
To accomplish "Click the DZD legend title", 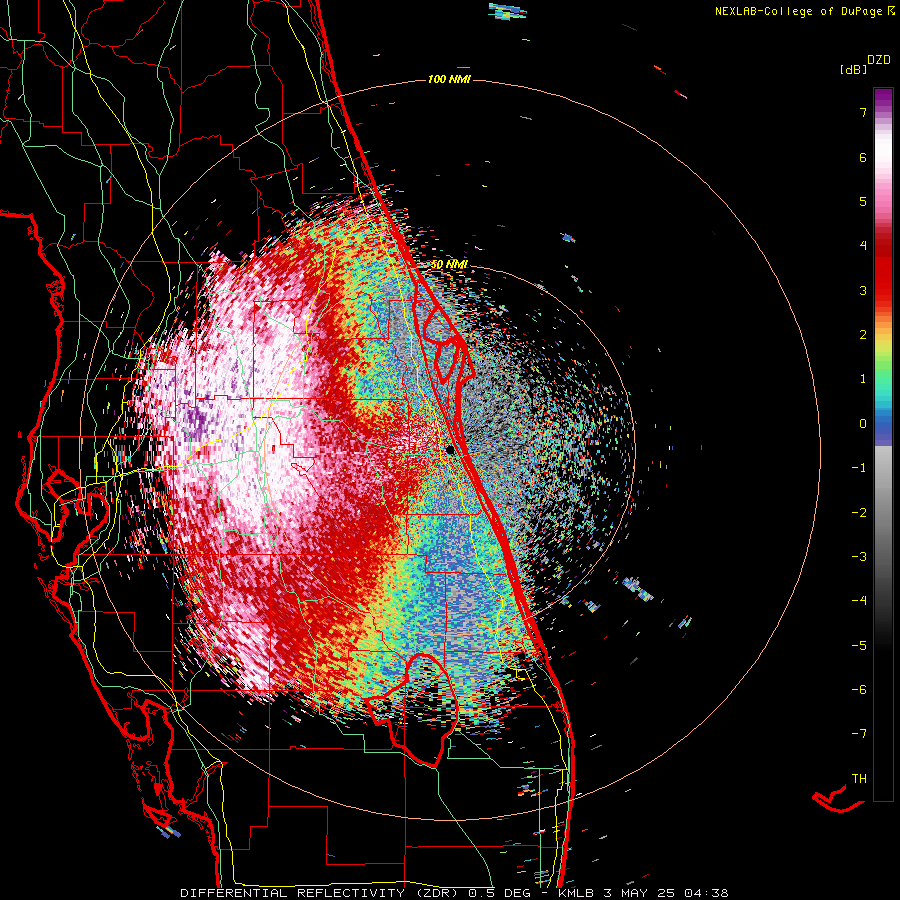I will coord(879,60).
